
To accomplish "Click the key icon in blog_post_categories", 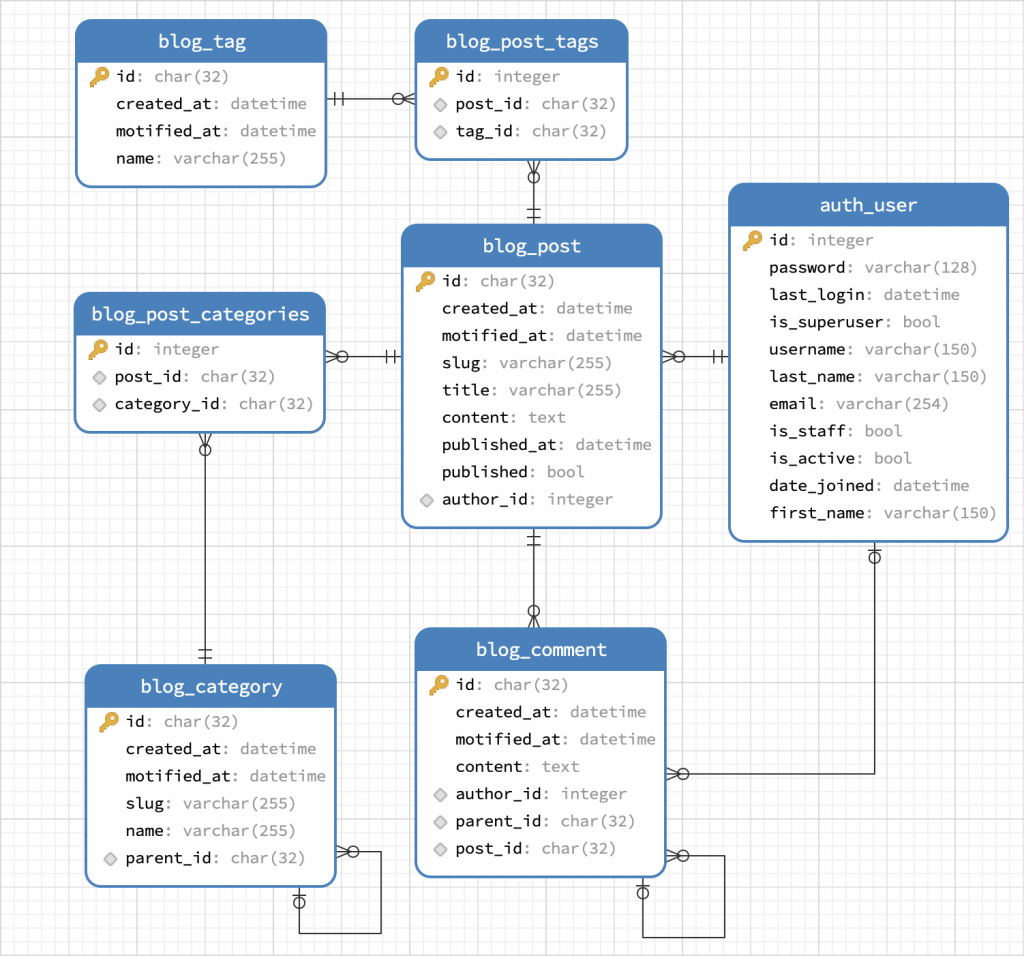I will coord(98,349).
